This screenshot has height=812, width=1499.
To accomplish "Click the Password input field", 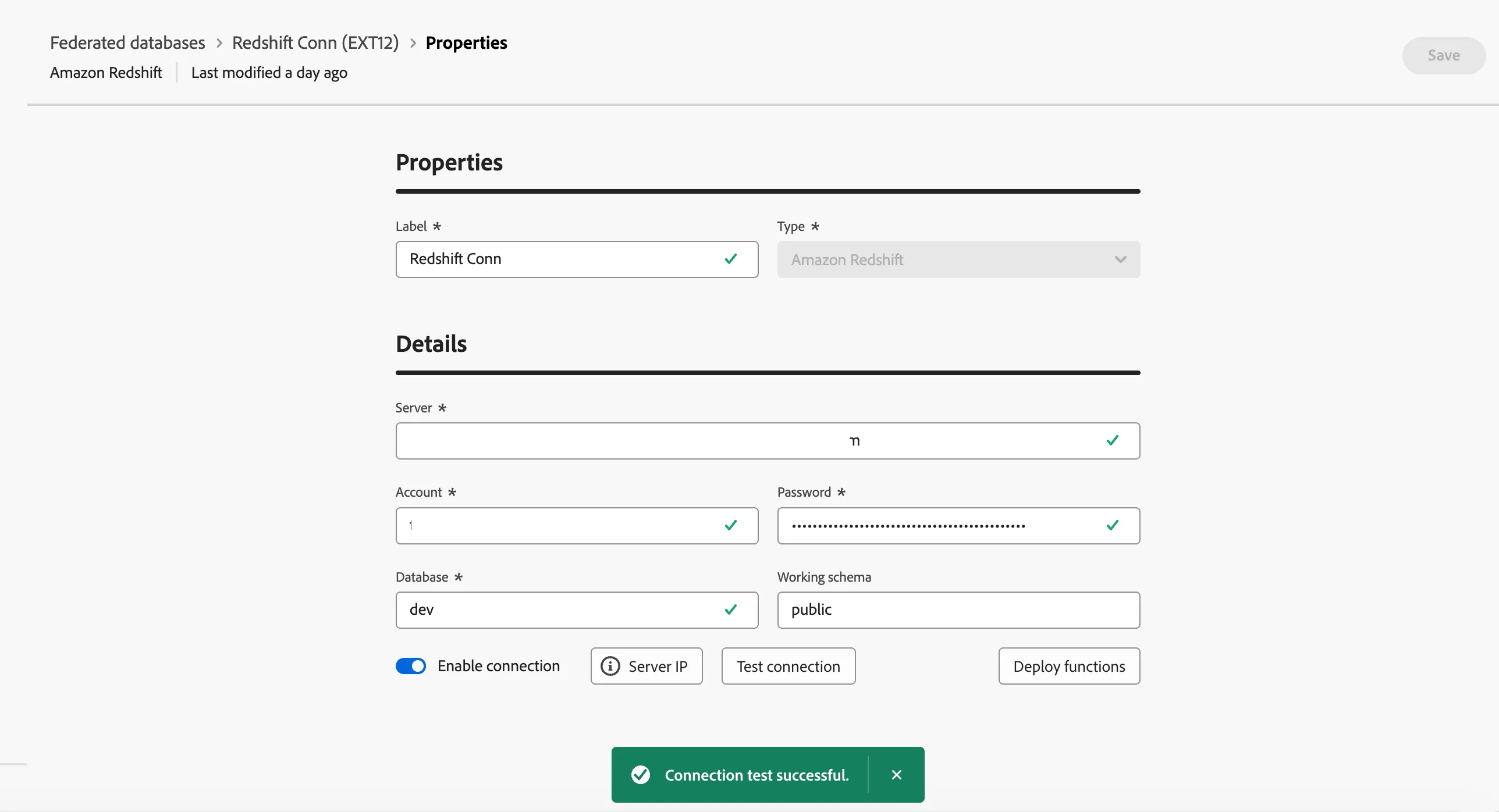I will [958, 526].
